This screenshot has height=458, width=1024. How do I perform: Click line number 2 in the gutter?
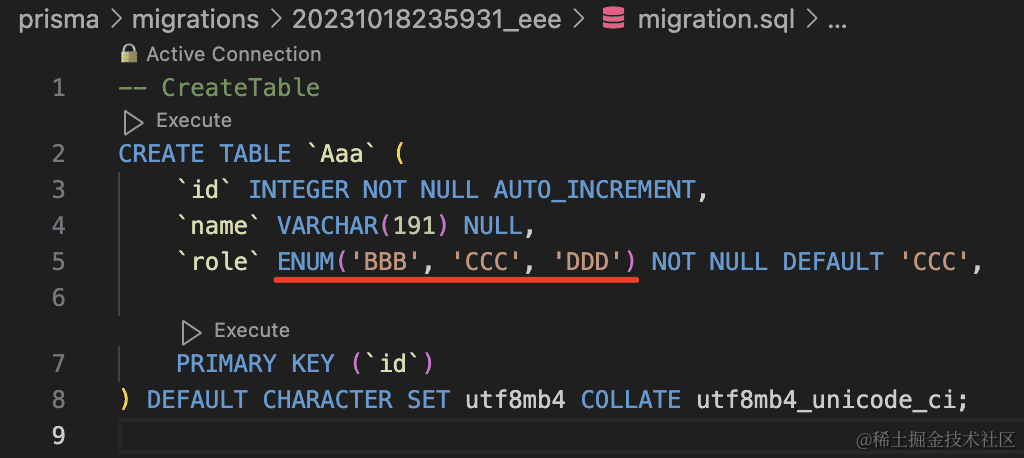click(58, 154)
